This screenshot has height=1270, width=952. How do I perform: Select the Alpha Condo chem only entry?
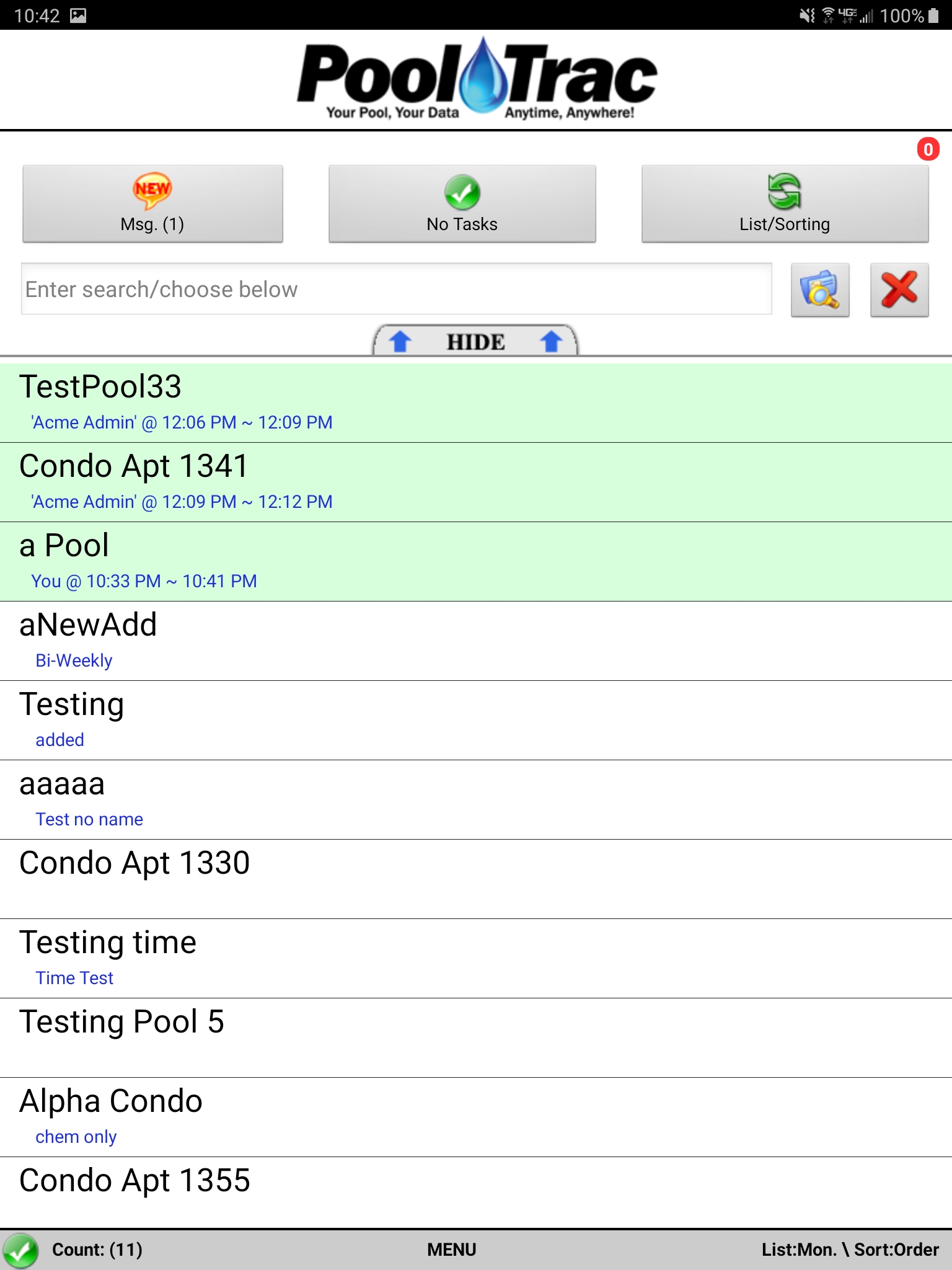pos(476,1117)
